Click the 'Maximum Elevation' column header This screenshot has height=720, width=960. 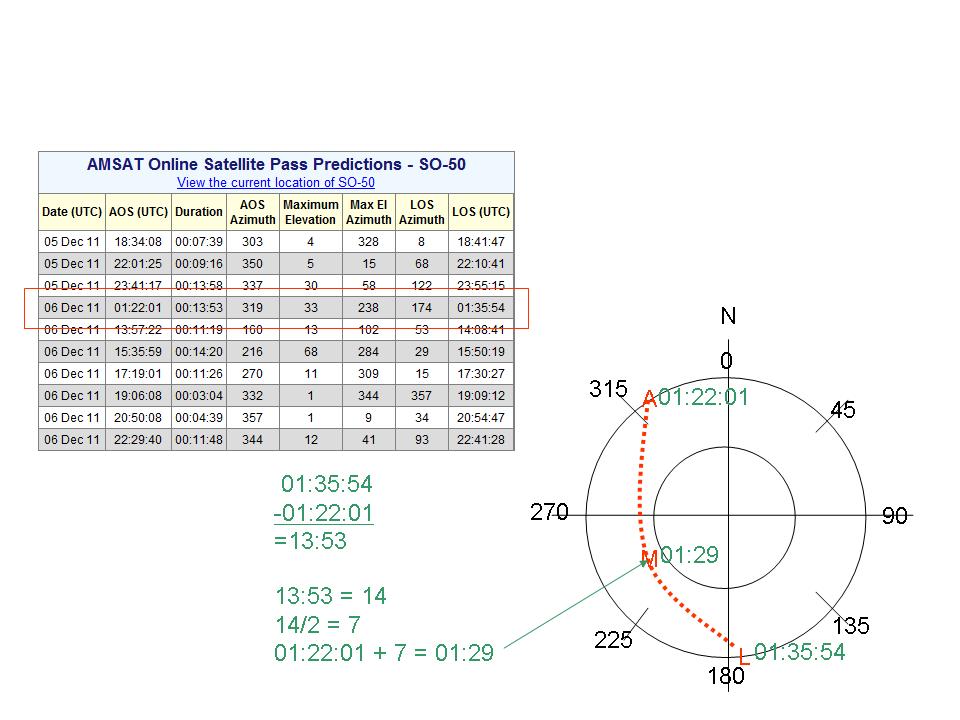310,212
